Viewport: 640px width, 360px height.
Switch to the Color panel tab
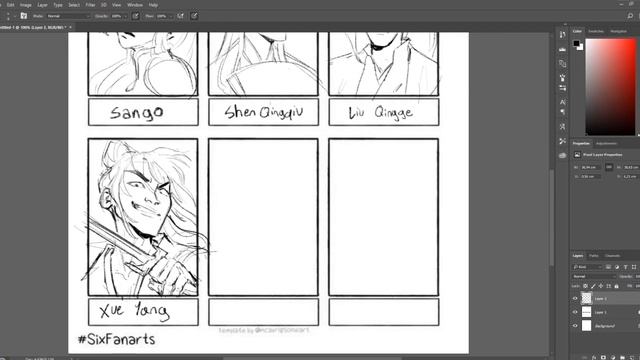click(577, 31)
